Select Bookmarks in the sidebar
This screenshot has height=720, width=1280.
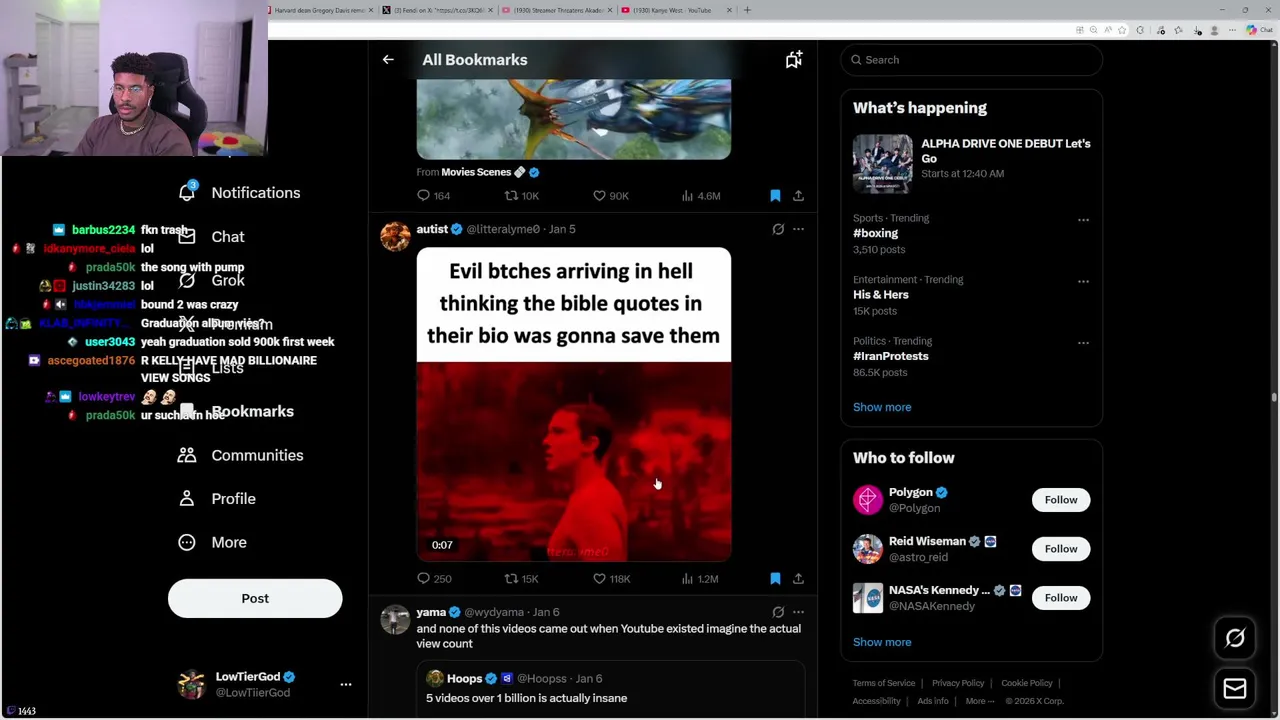click(x=252, y=412)
